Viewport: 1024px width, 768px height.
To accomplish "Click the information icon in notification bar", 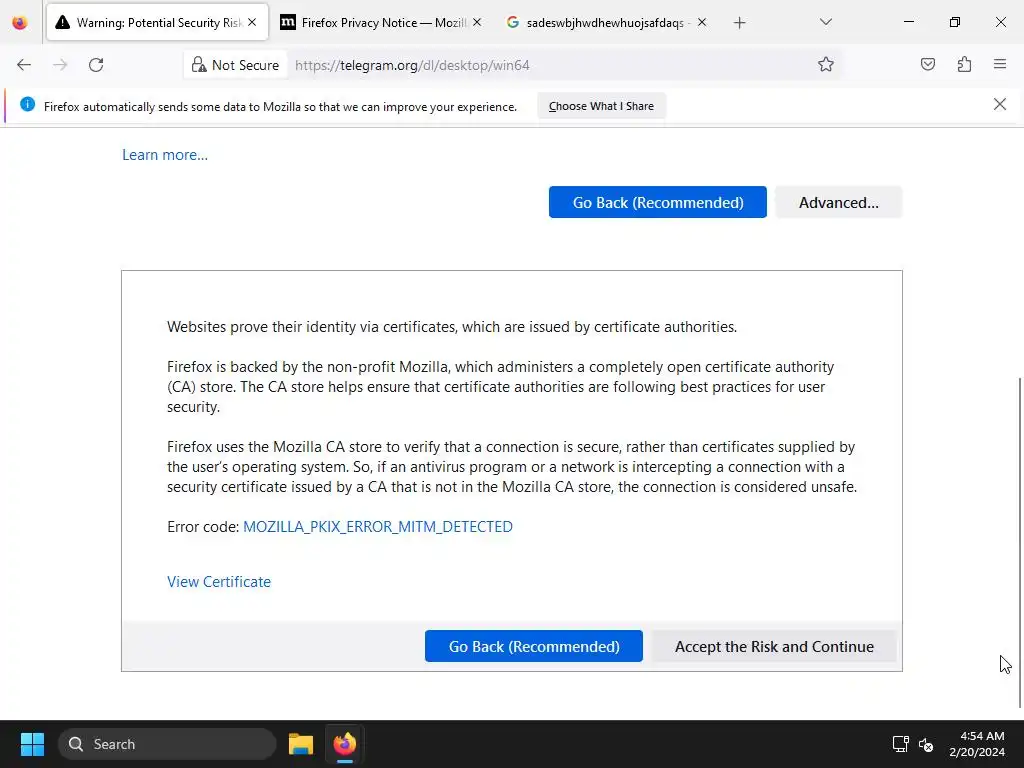I will coord(27,104).
